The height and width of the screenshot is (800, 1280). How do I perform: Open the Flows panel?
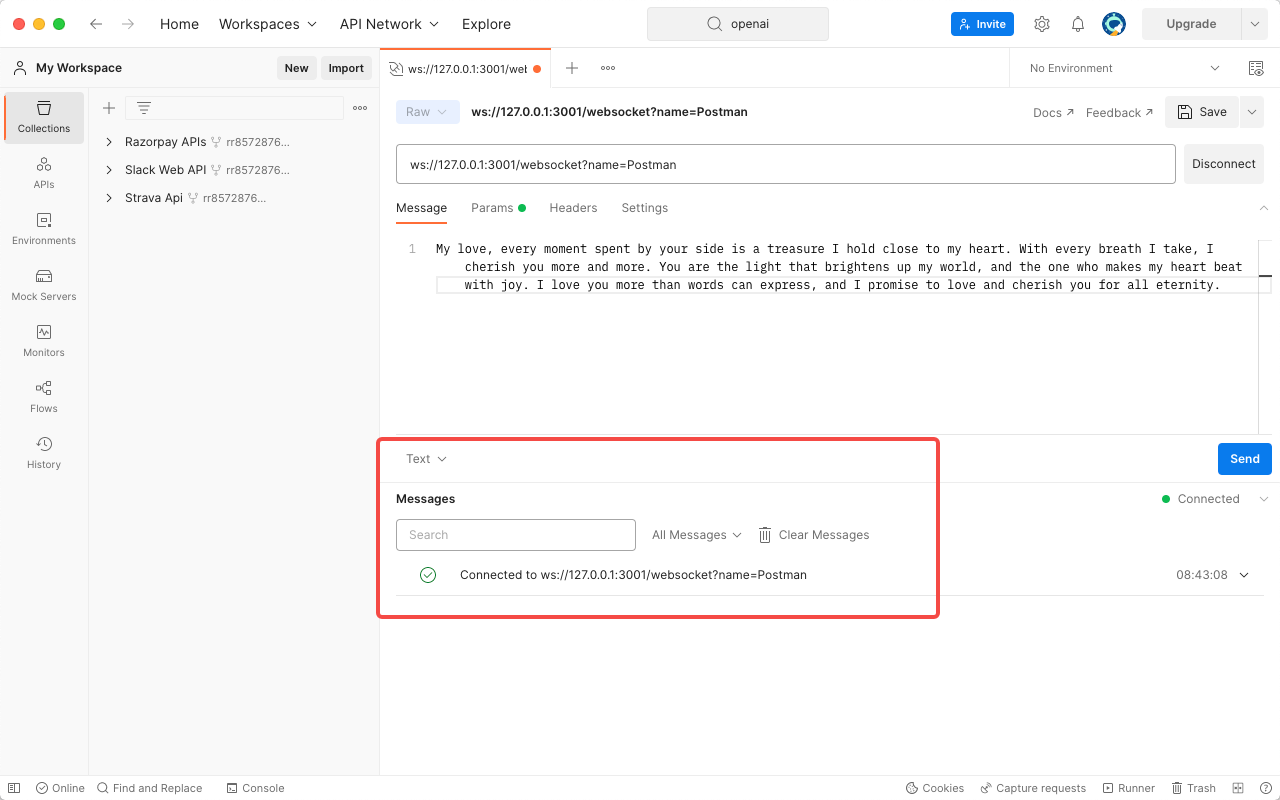[43, 396]
